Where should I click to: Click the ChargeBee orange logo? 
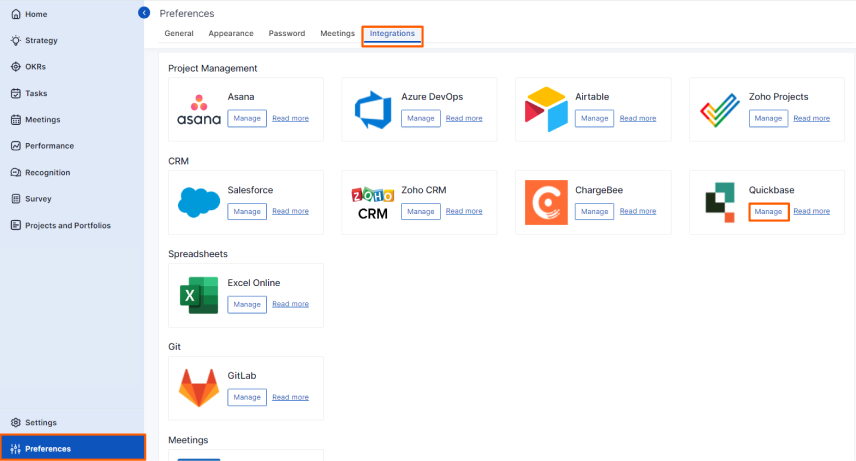[x=546, y=203]
